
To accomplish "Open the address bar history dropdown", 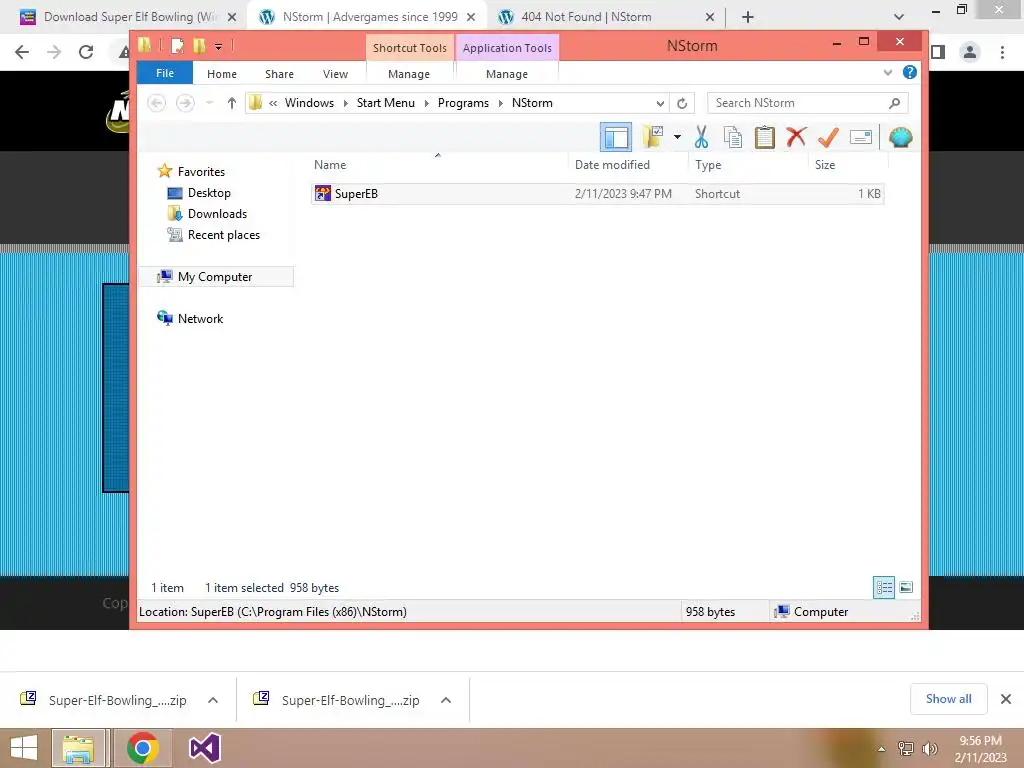I will 660,103.
